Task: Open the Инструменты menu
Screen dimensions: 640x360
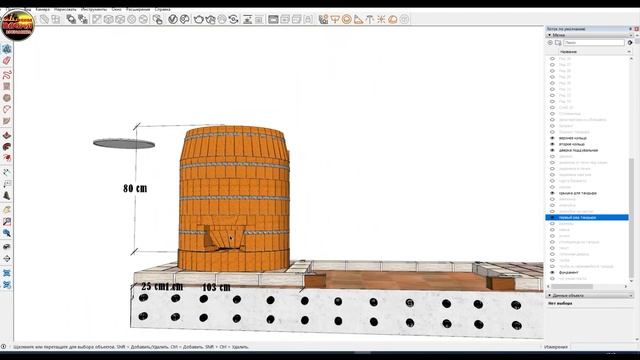Action: [x=94, y=9]
